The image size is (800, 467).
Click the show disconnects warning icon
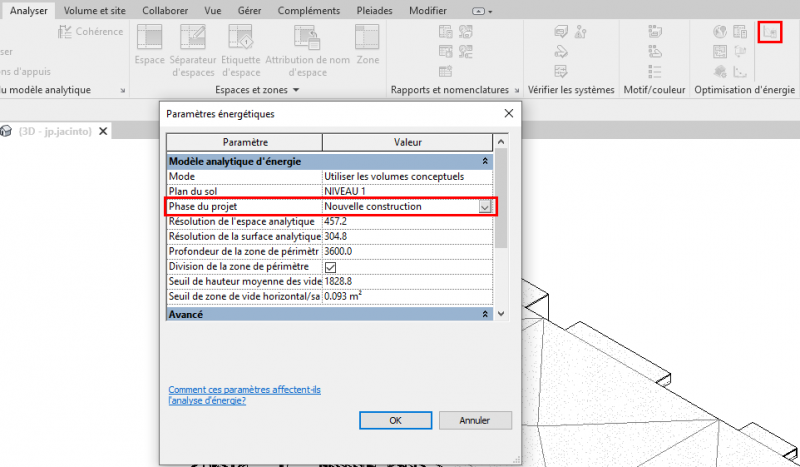tap(581, 32)
